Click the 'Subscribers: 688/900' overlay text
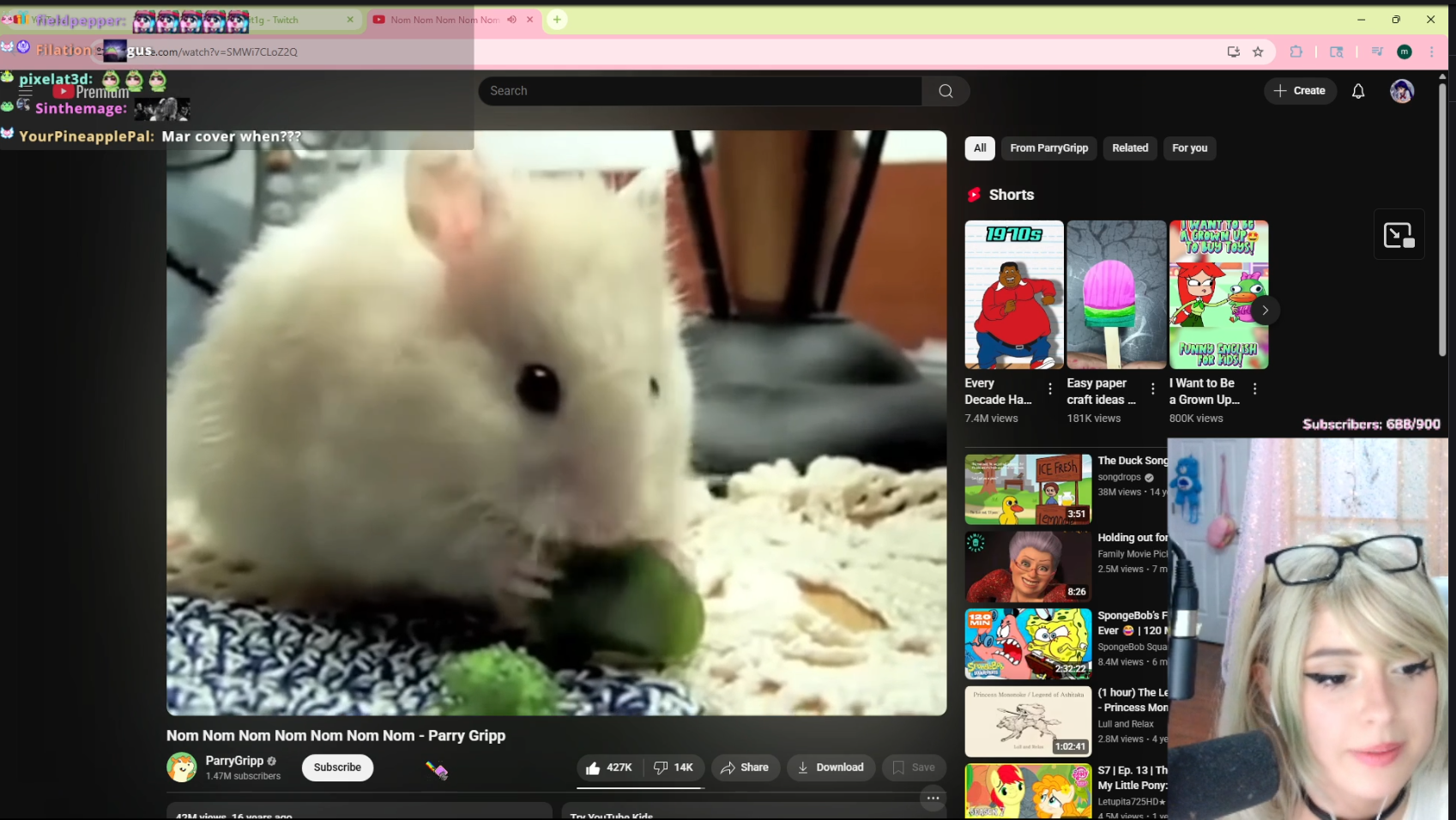Image resolution: width=1456 pixels, height=820 pixels. [1371, 425]
